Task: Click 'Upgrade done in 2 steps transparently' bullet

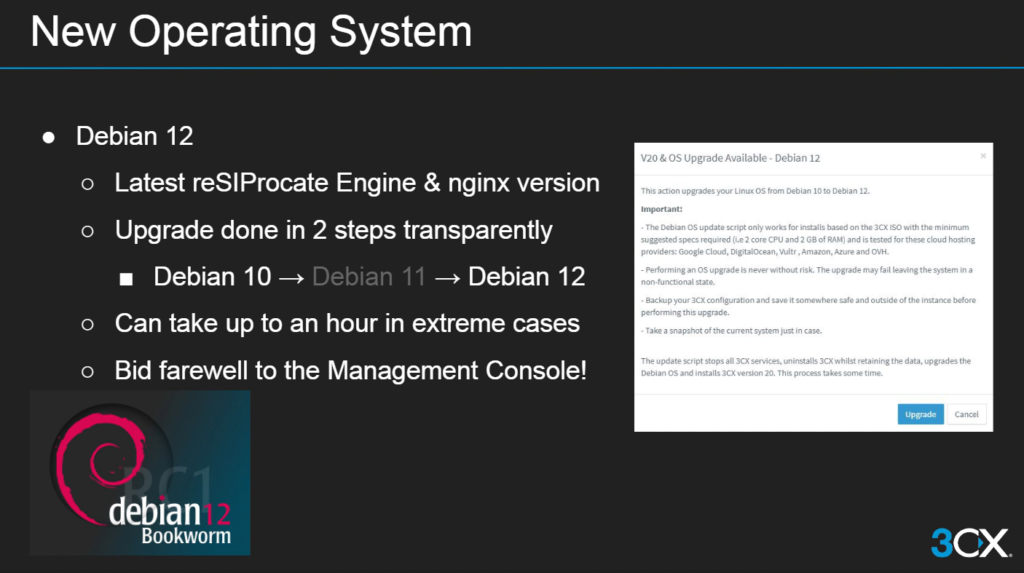Action: [333, 230]
